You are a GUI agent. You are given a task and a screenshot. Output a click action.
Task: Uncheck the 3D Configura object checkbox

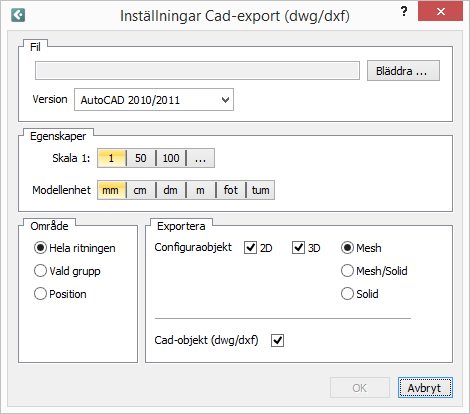click(x=298, y=248)
